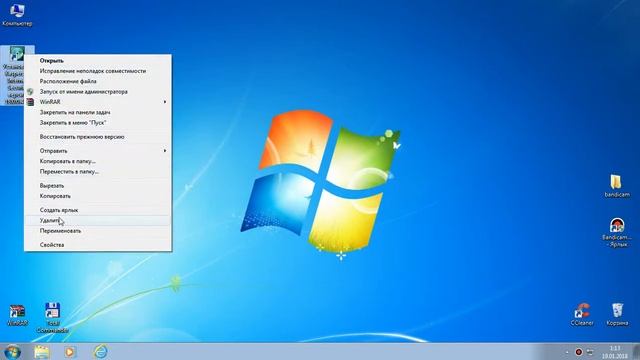Choose Исправление неполадок совместимости
Viewport: 640px width, 360px height.
pyautogui.click(x=98, y=71)
